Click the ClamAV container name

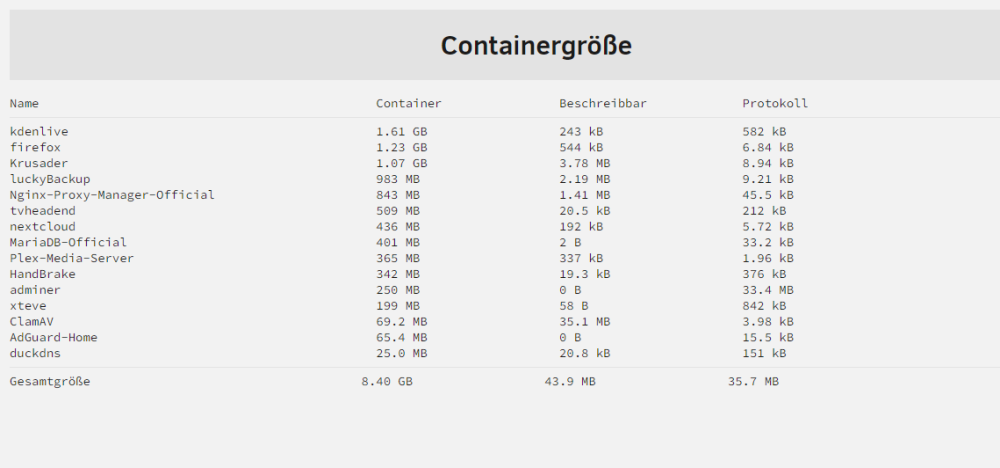click(31, 322)
